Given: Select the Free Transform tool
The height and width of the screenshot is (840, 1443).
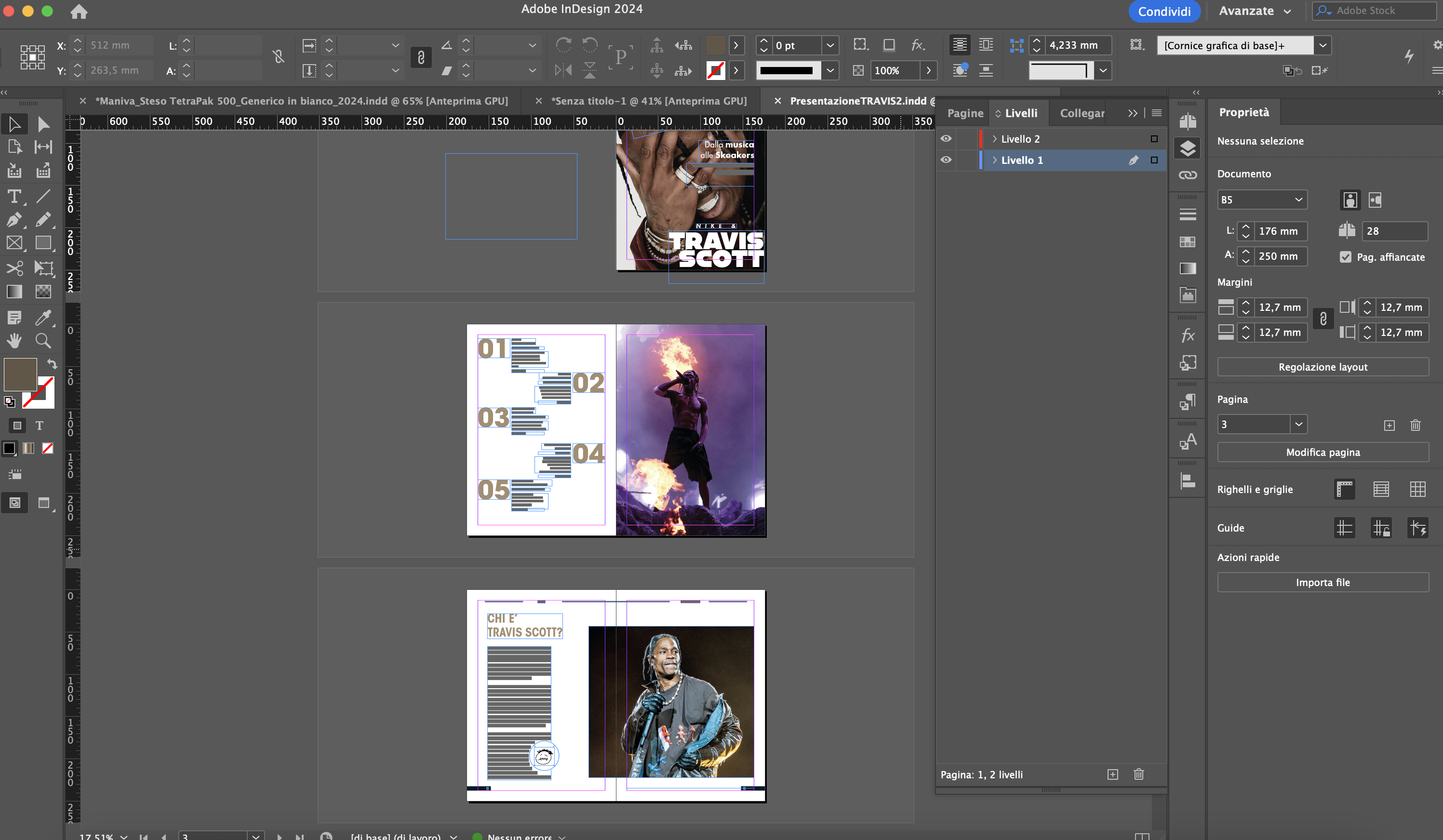Looking at the screenshot, I should (x=43, y=268).
